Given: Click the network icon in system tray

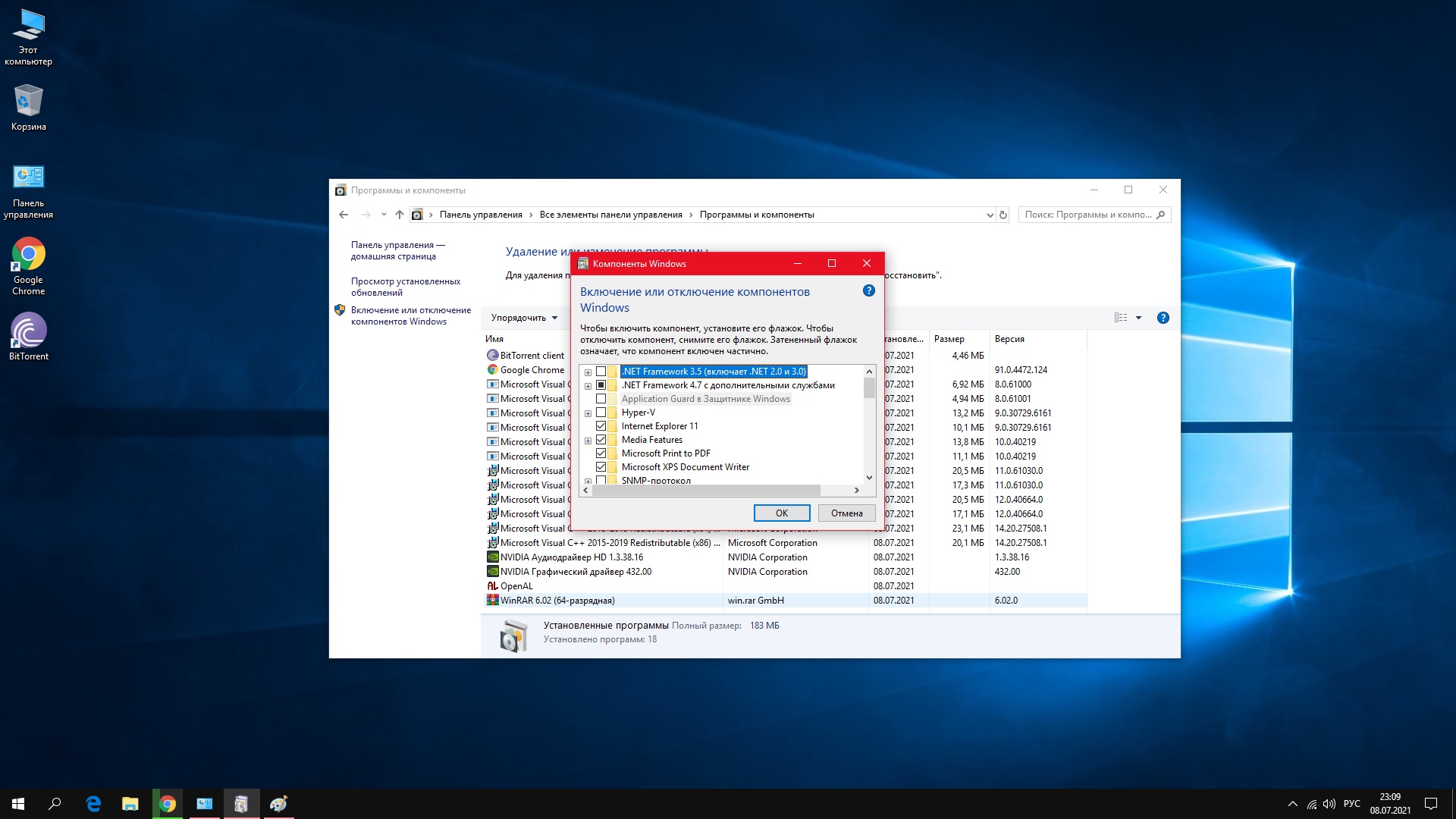Looking at the screenshot, I should (1311, 804).
